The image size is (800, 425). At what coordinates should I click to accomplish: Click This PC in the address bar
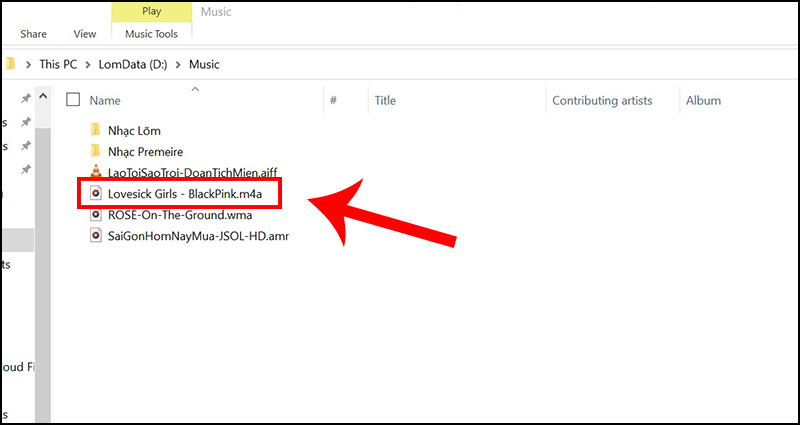click(x=58, y=64)
